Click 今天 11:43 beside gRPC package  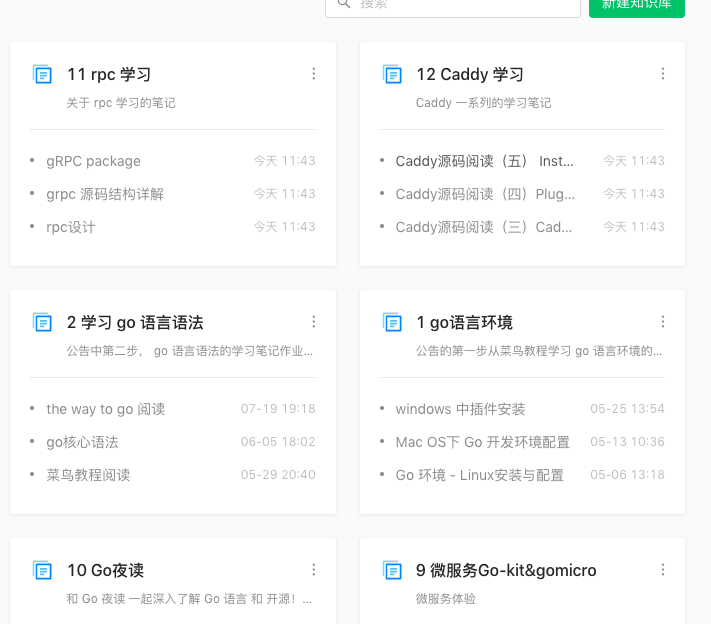(284, 161)
